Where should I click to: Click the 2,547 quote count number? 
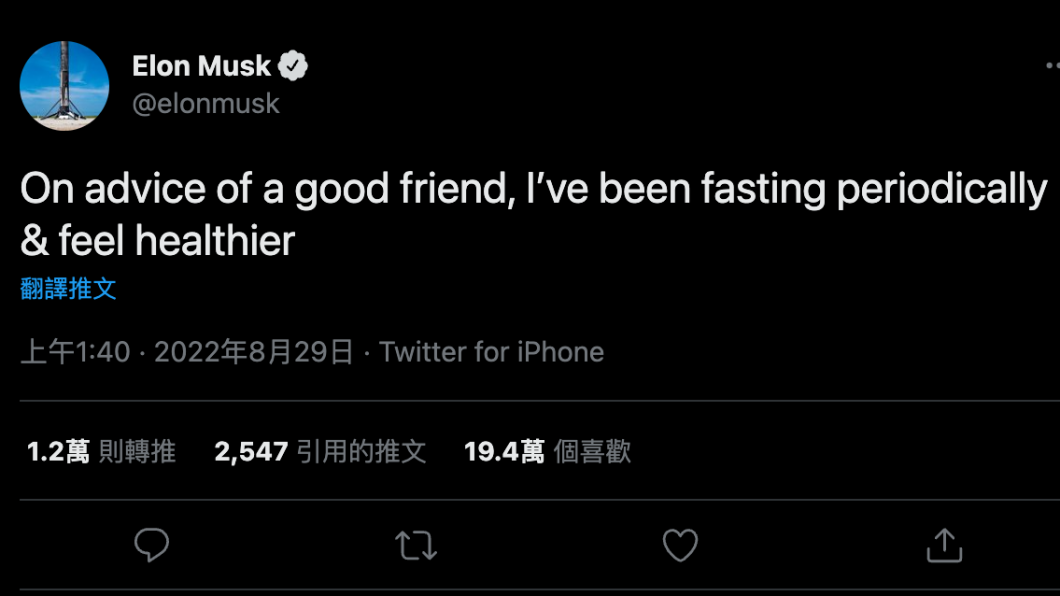click(251, 451)
